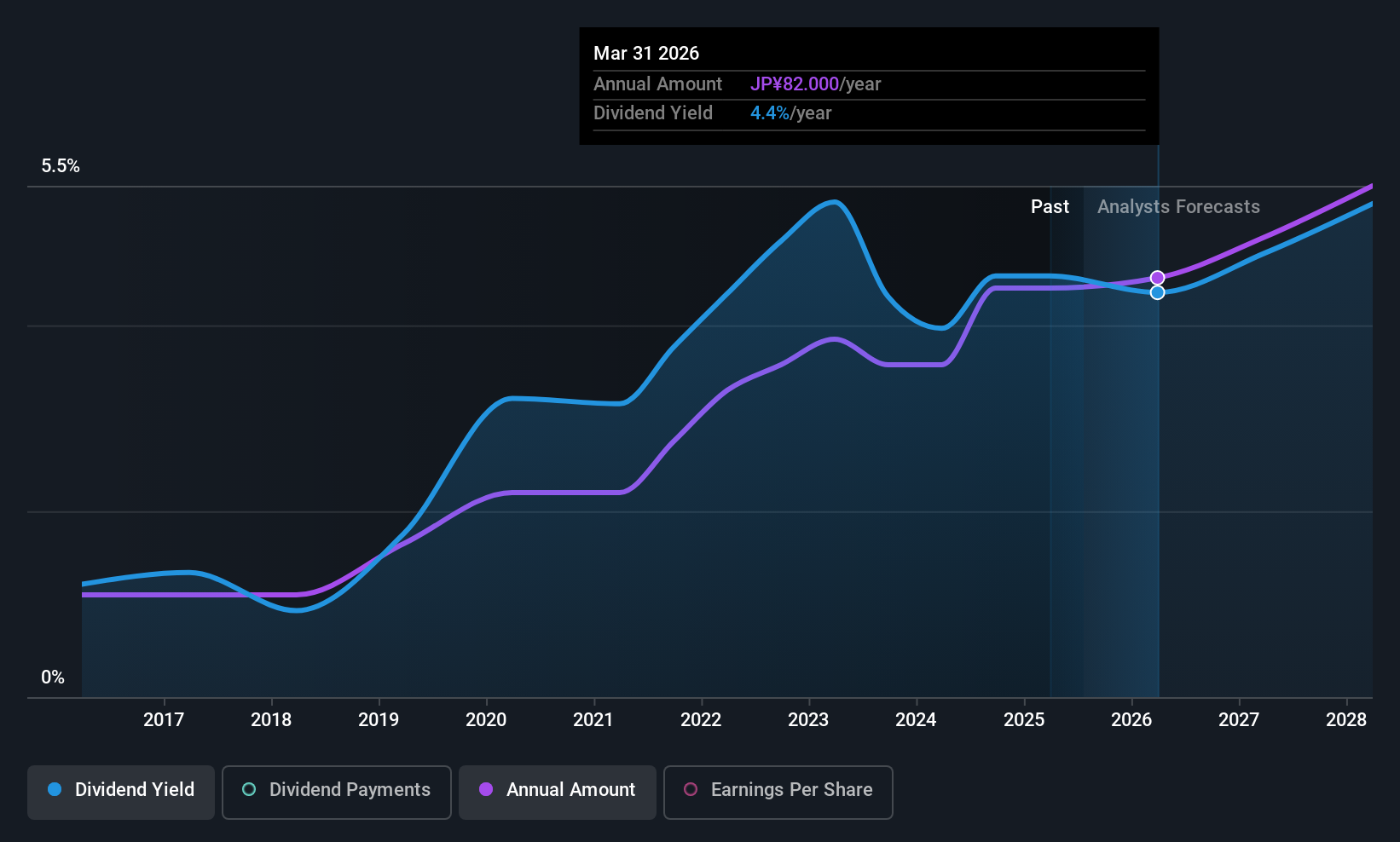1400x842 pixels.
Task: Click the teal Dividend Payments circle icon
Action: (249, 789)
